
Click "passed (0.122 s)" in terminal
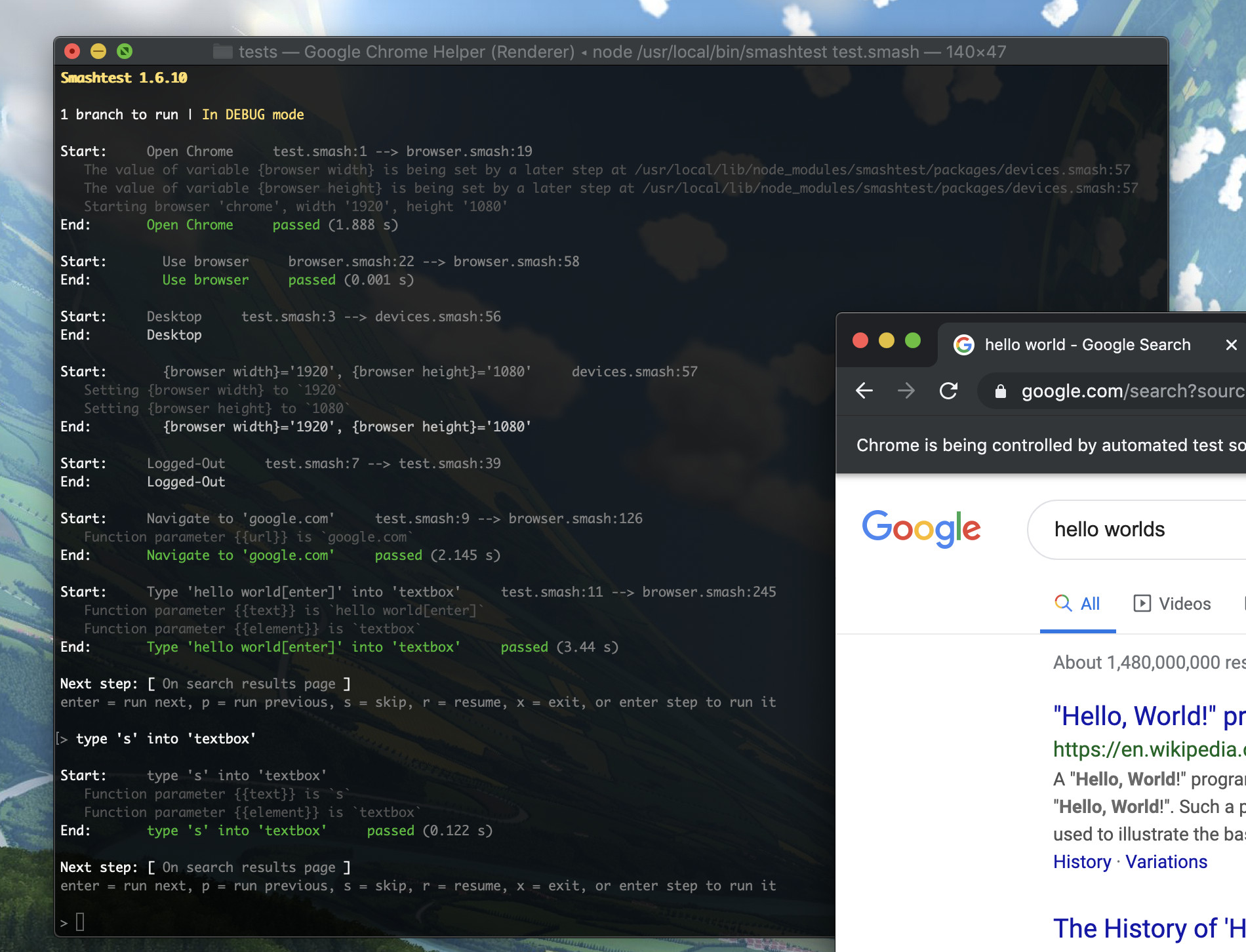[x=430, y=831]
